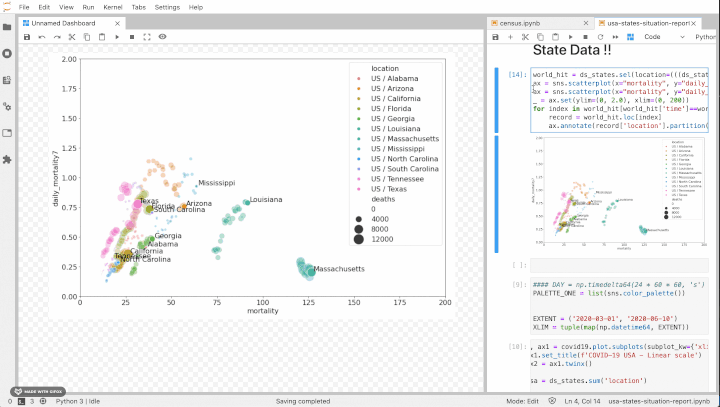The image size is (720, 407).
Task: Toggle dashboard fullscreen mode
Action: [147, 37]
